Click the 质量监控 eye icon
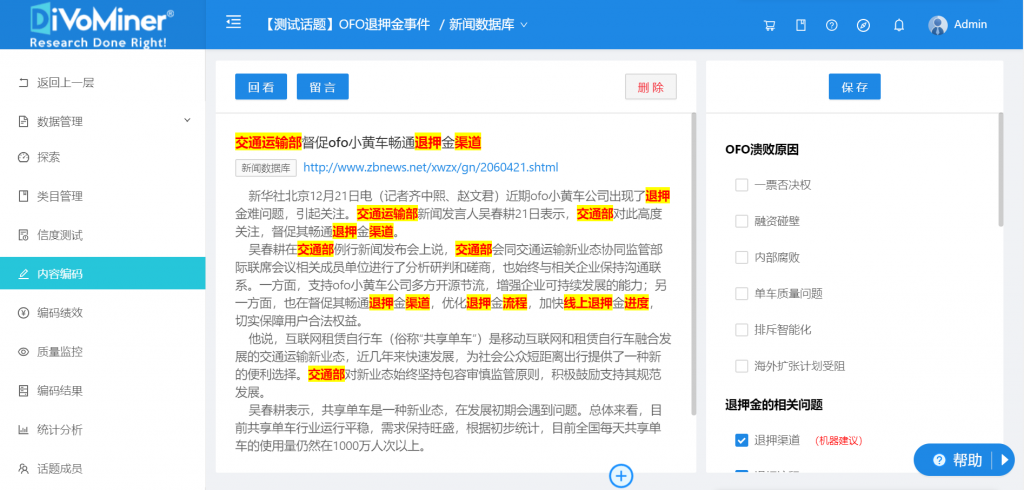1024x490 pixels. [x=24, y=351]
